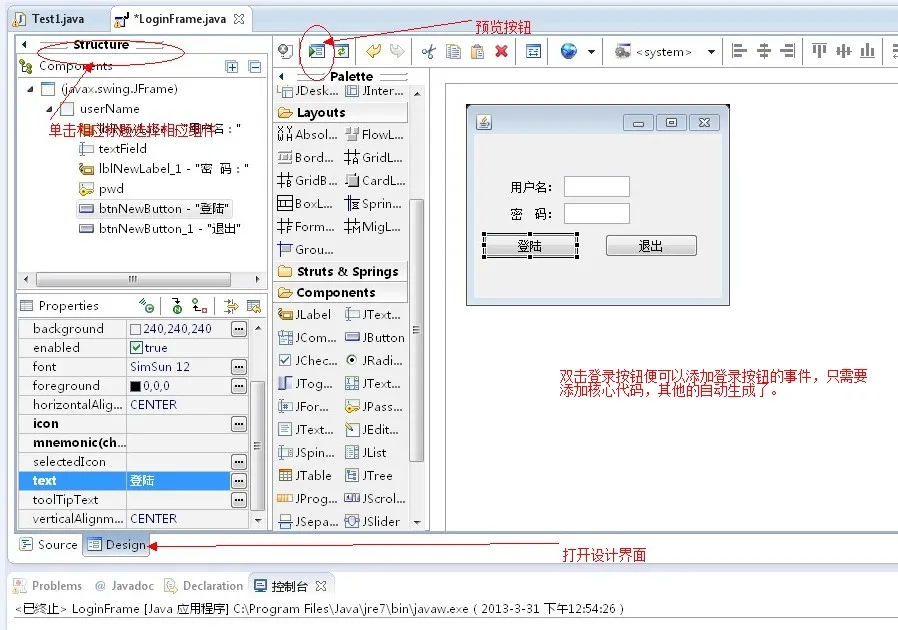This screenshot has height=630, width=898.
Task: Click the foreground black color swatch
Action: (x=135, y=386)
